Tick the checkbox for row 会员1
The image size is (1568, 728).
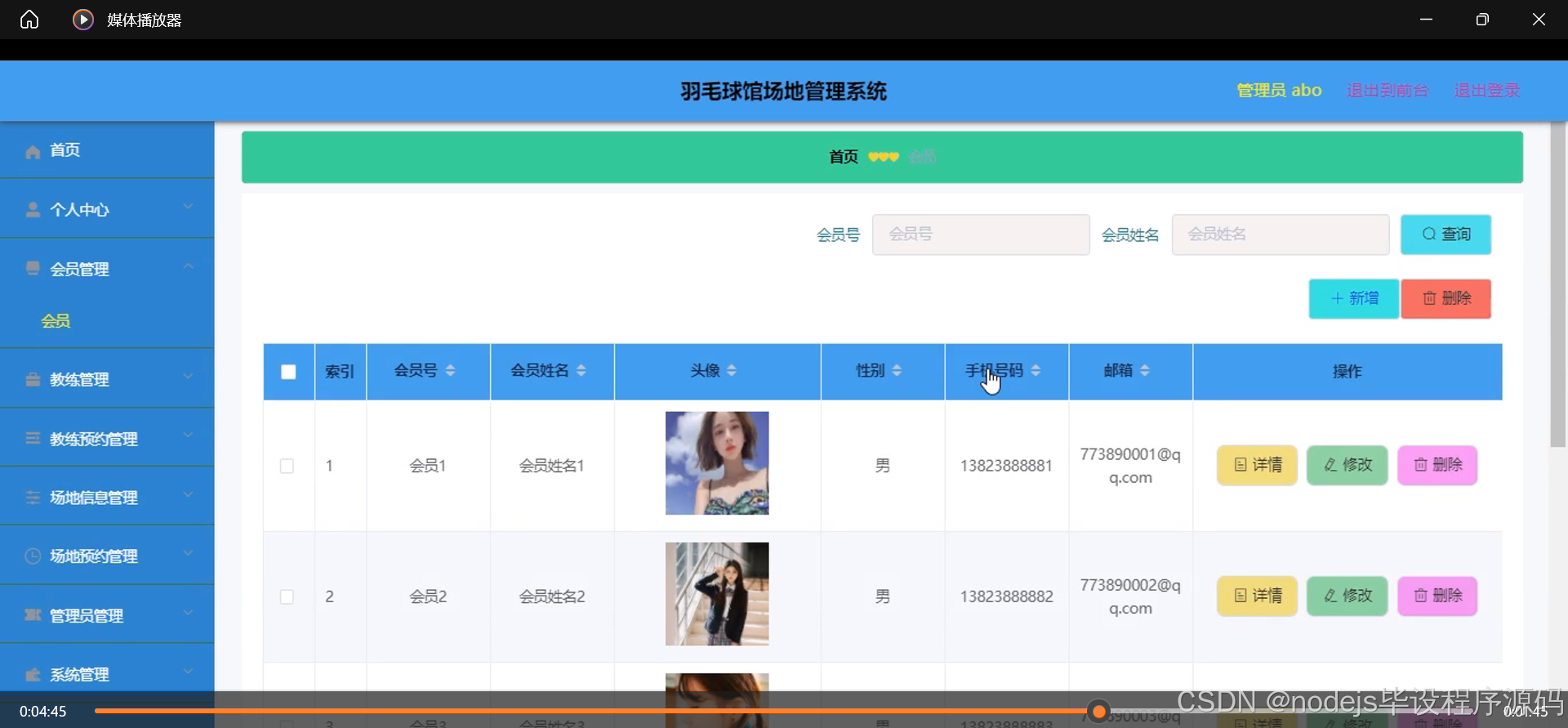coord(287,466)
